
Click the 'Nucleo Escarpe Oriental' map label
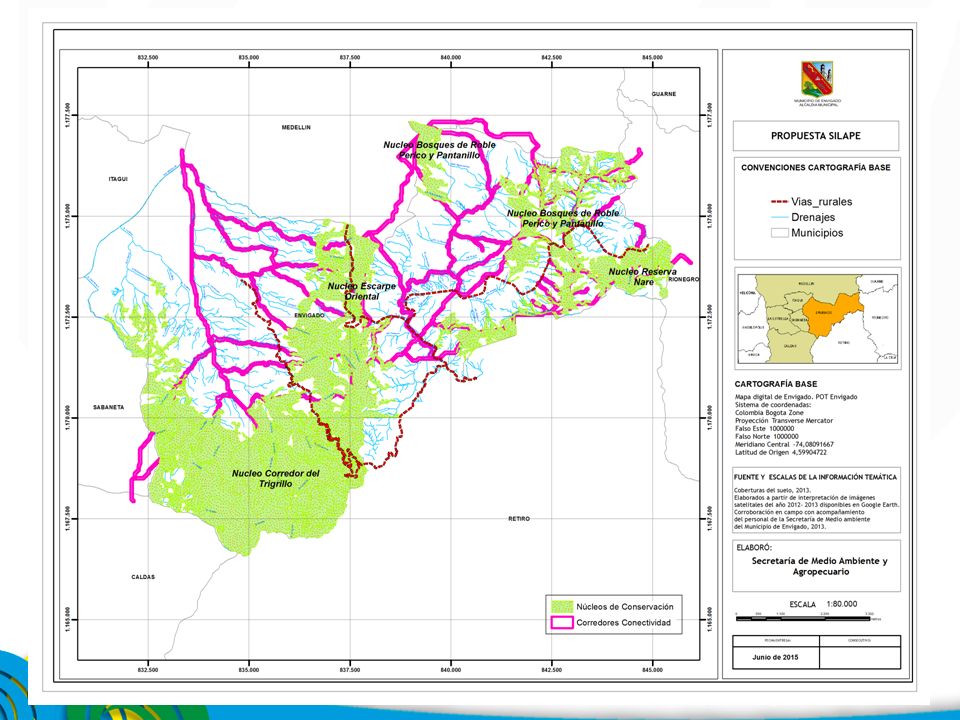tap(362, 291)
